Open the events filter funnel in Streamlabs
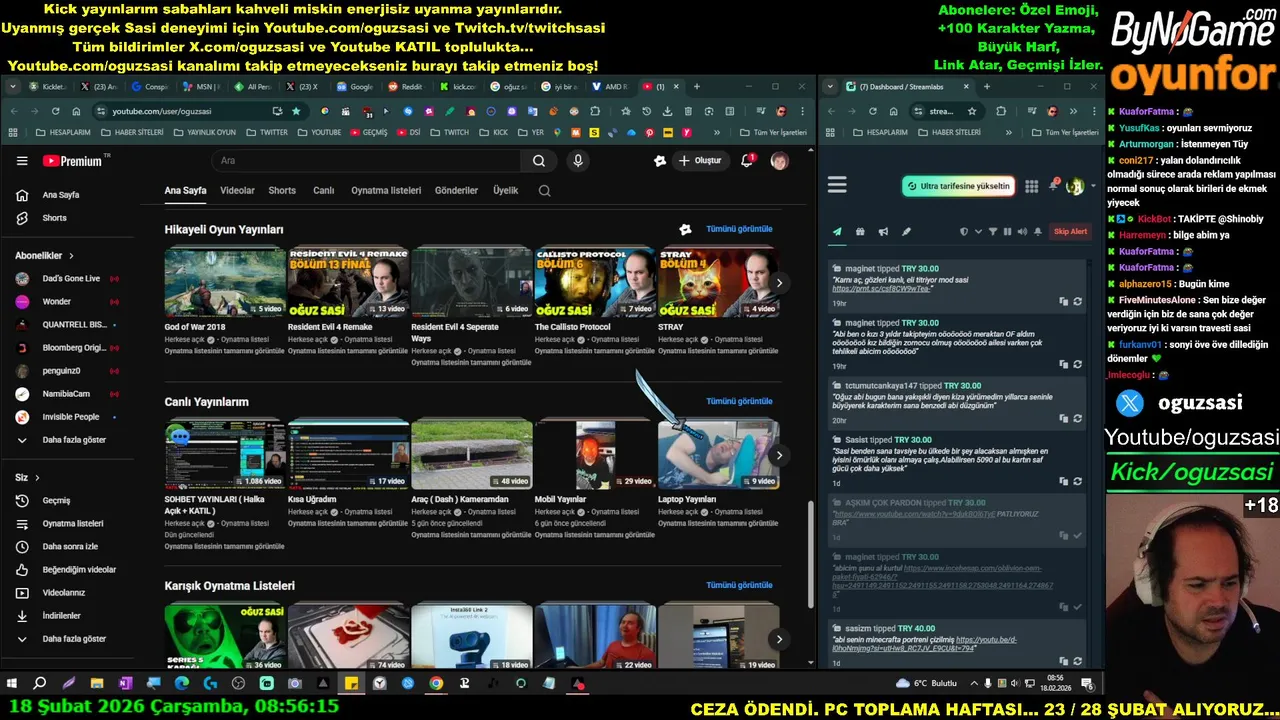 (x=993, y=232)
